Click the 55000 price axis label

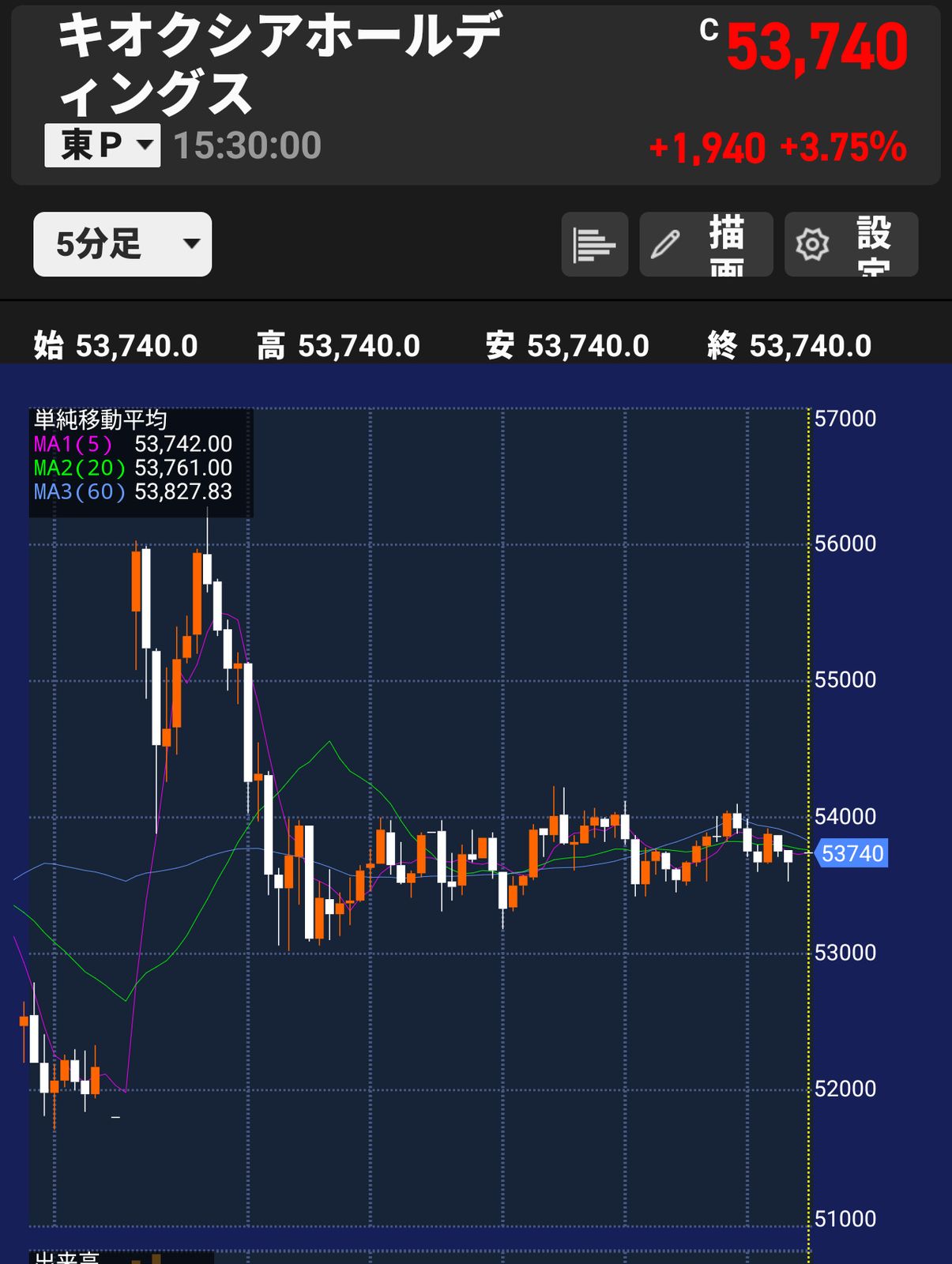pos(845,679)
